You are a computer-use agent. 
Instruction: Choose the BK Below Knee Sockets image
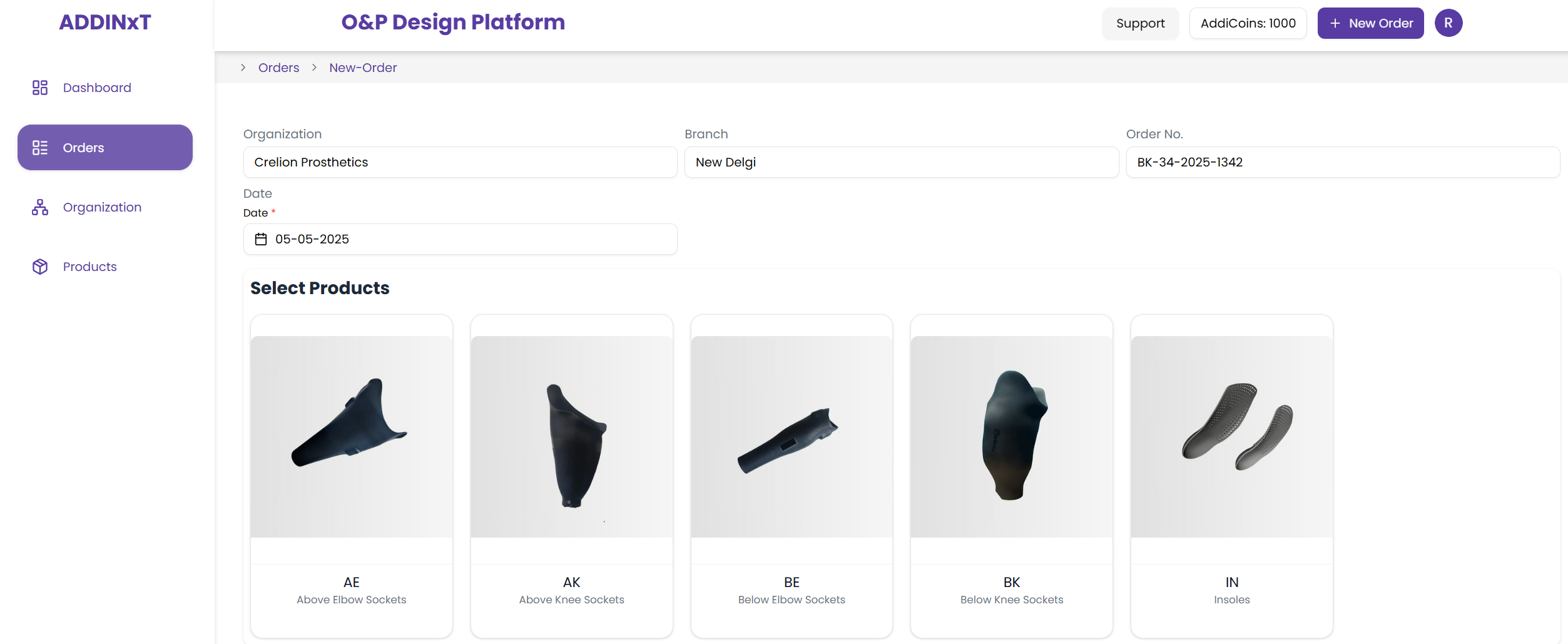pyautogui.click(x=1011, y=436)
